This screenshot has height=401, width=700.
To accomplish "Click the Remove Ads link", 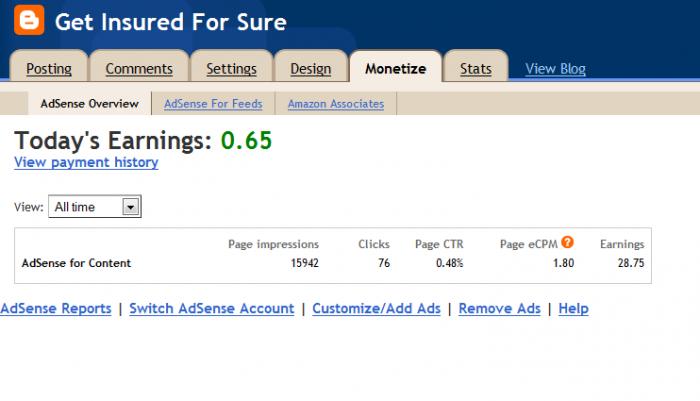I will tap(500, 308).
